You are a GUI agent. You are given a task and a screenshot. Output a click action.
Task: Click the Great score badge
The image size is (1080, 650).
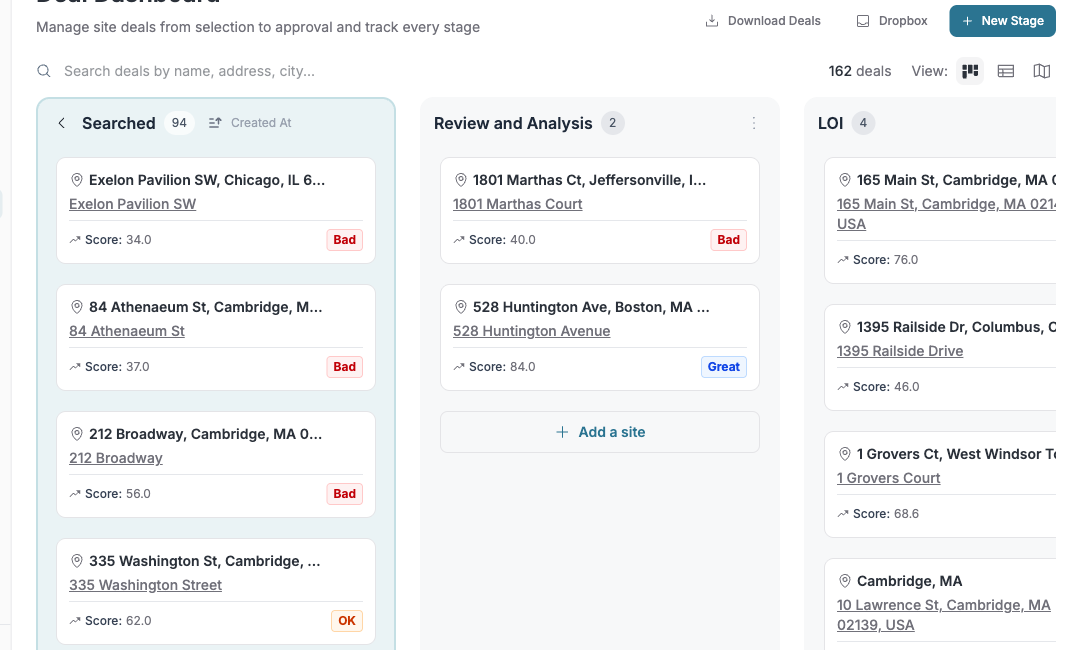coord(723,367)
